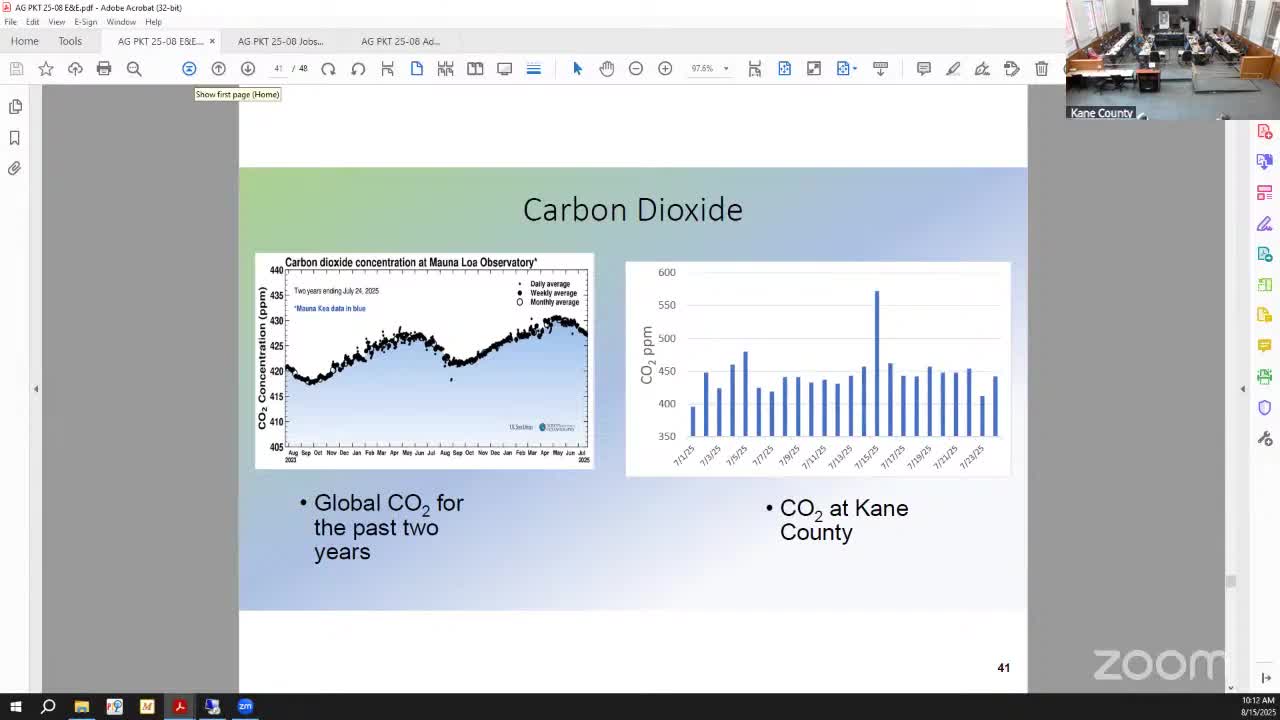
Task: Select the Adobe Acrobat taskbar icon
Action: point(180,707)
